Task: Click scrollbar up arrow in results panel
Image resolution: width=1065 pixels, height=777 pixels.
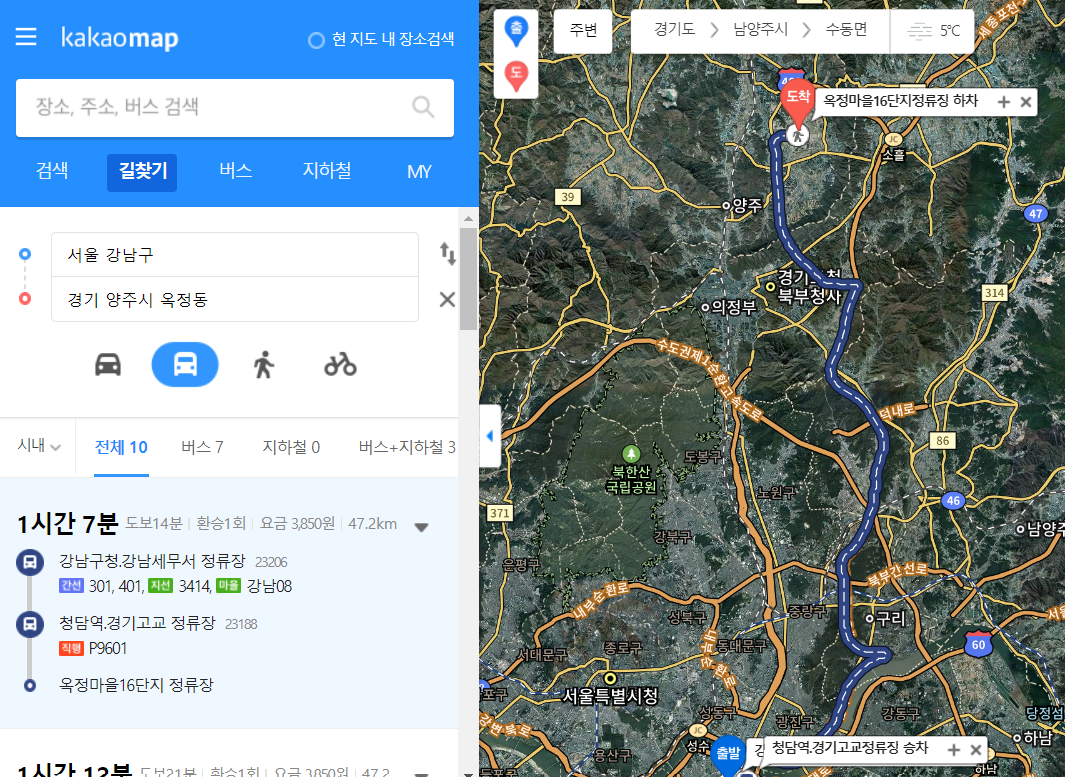Action: tap(468, 219)
